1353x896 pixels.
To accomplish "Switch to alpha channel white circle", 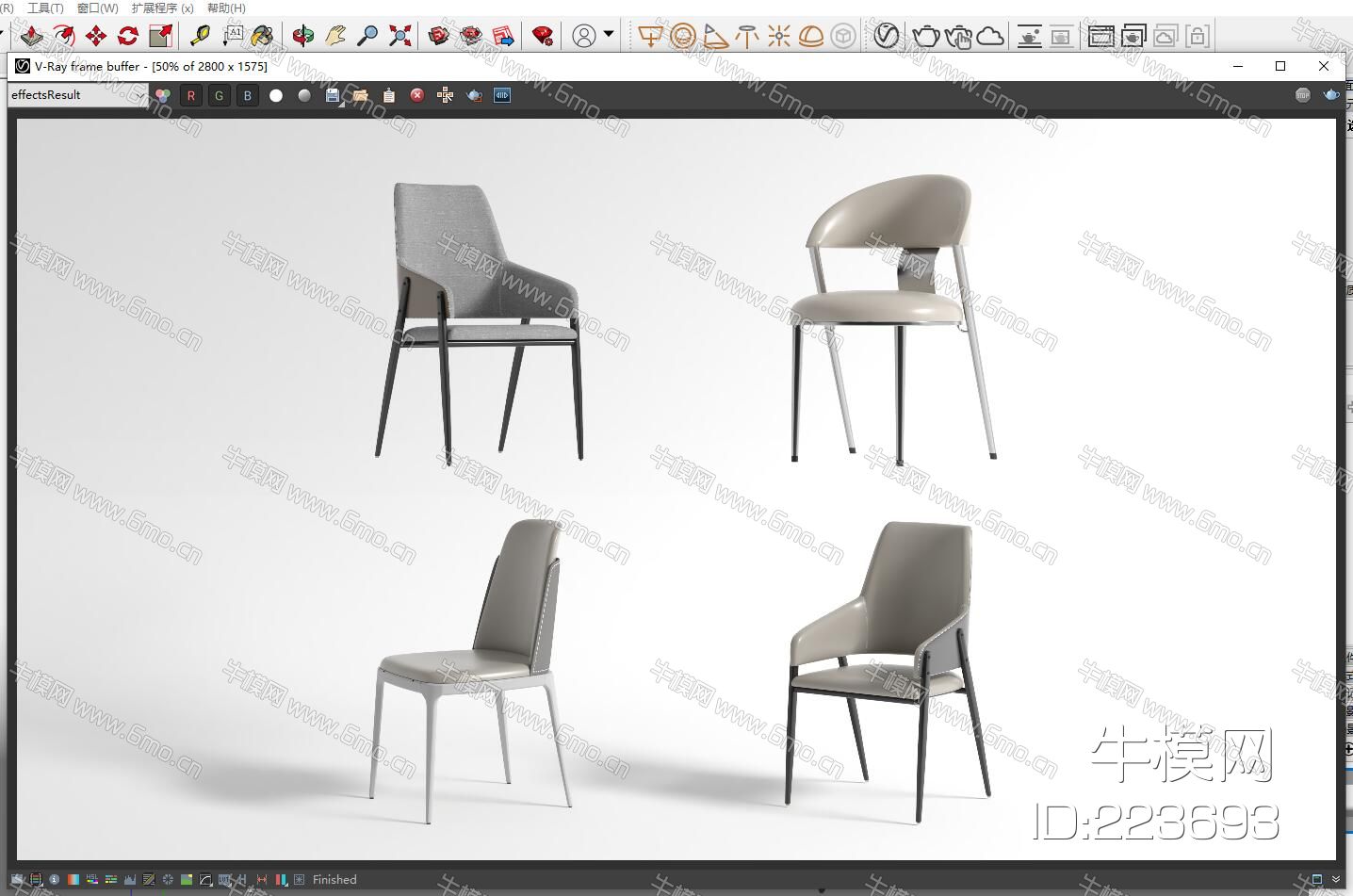I will [x=276, y=95].
